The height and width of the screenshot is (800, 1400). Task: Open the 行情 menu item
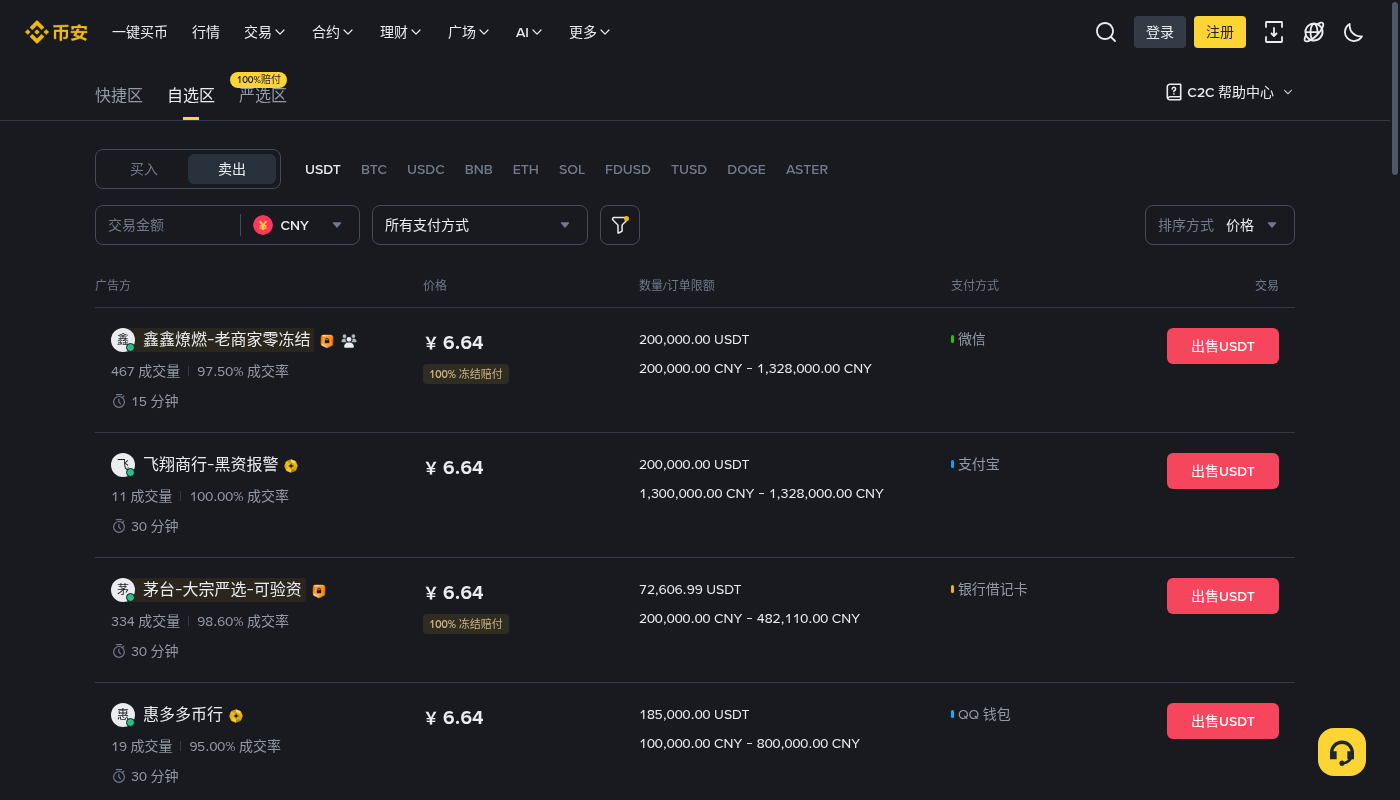click(x=206, y=32)
